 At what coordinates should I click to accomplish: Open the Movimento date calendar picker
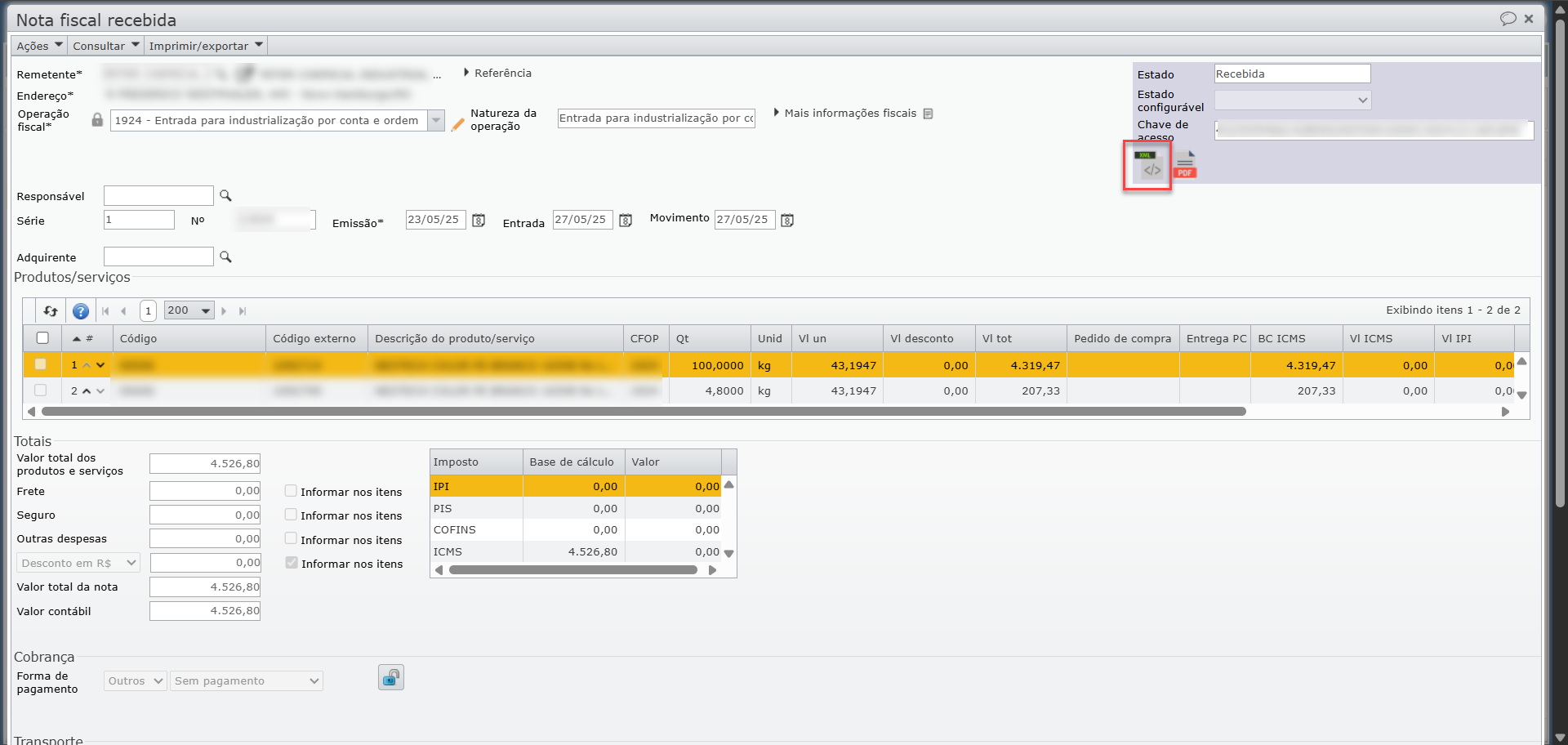[787, 221]
